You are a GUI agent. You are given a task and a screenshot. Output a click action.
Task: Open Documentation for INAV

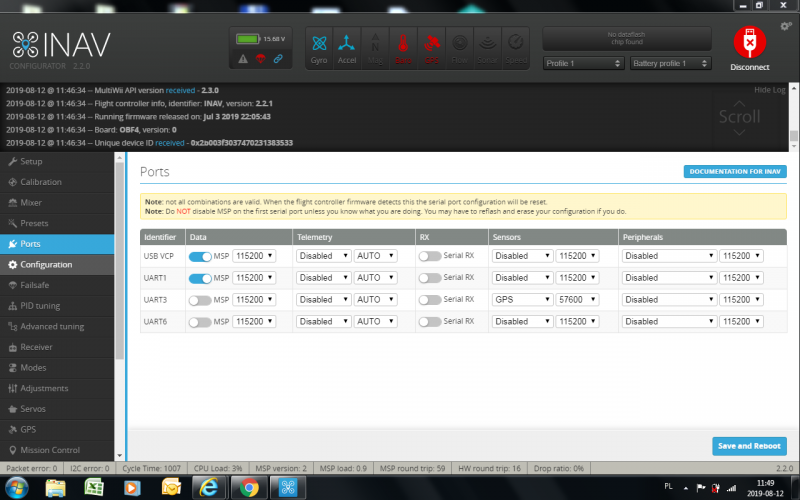point(735,172)
